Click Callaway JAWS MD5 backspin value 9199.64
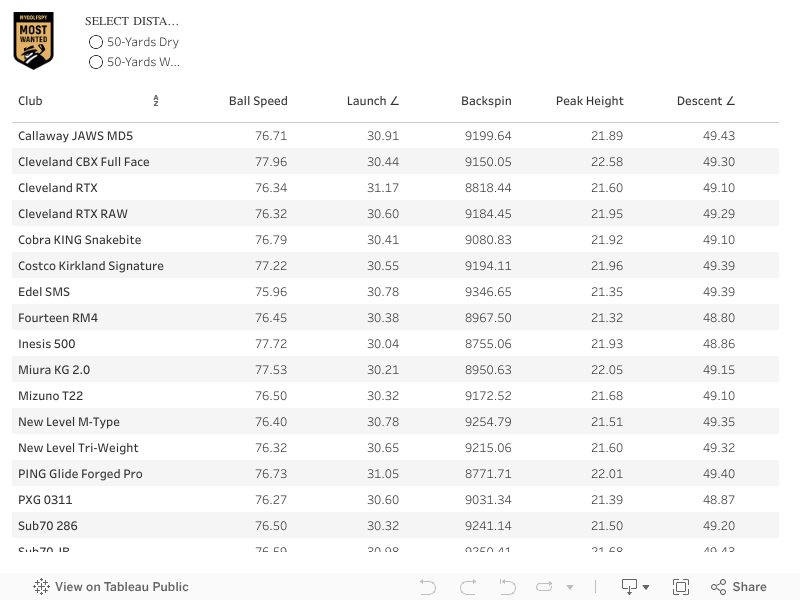Image resolution: width=800 pixels, height=600 pixels. [488, 136]
